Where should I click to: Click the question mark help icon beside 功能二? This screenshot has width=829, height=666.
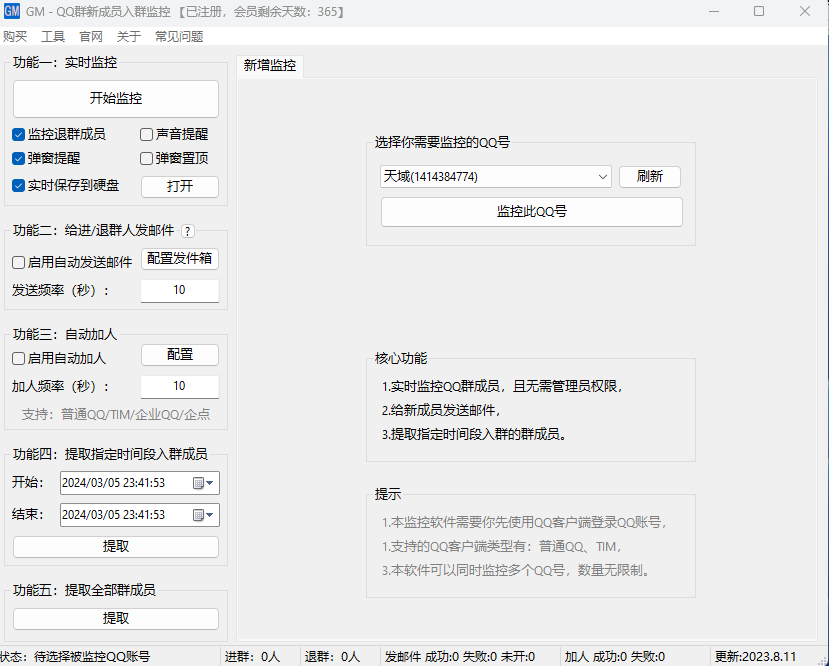pyautogui.click(x=187, y=232)
